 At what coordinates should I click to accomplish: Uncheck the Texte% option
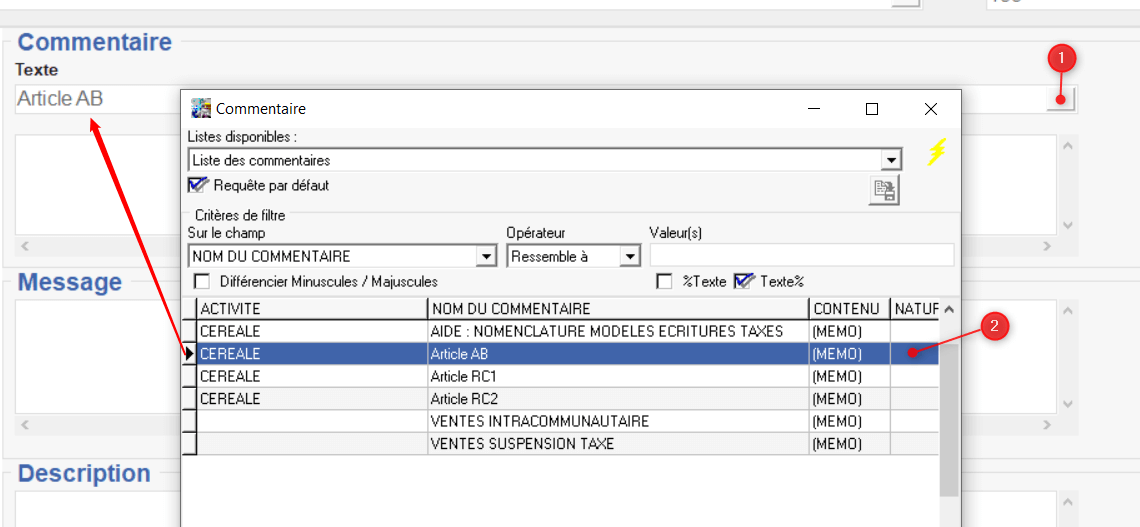742,282
